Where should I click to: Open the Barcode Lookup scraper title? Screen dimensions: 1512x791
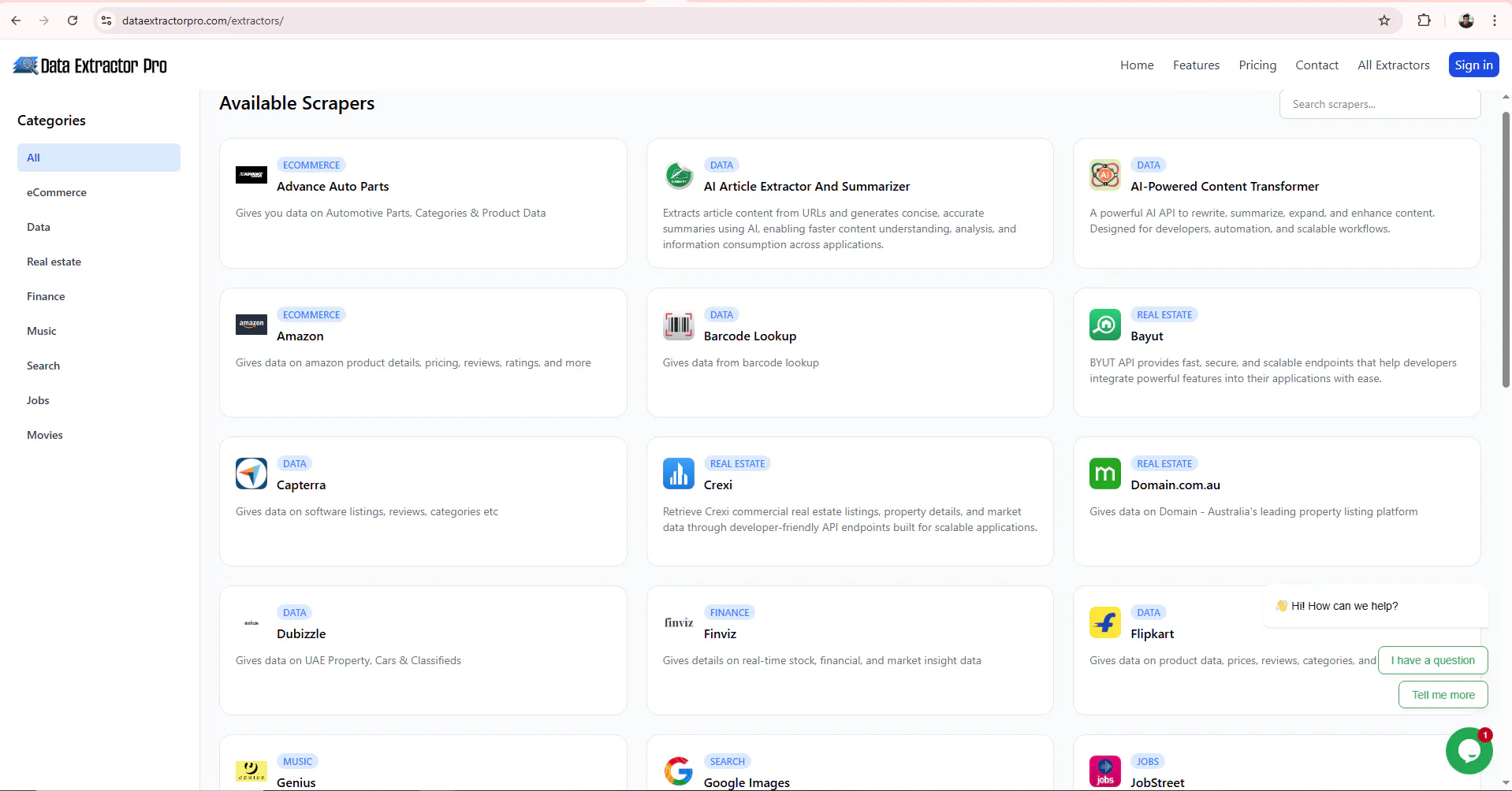750,336
